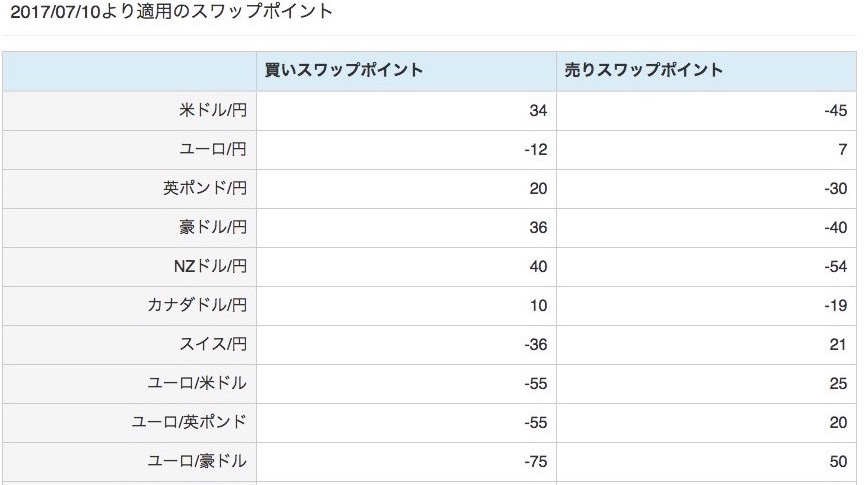Click buy swap value 40 for NZドル/円
This screenshot has height=485, width=864.
538,267
